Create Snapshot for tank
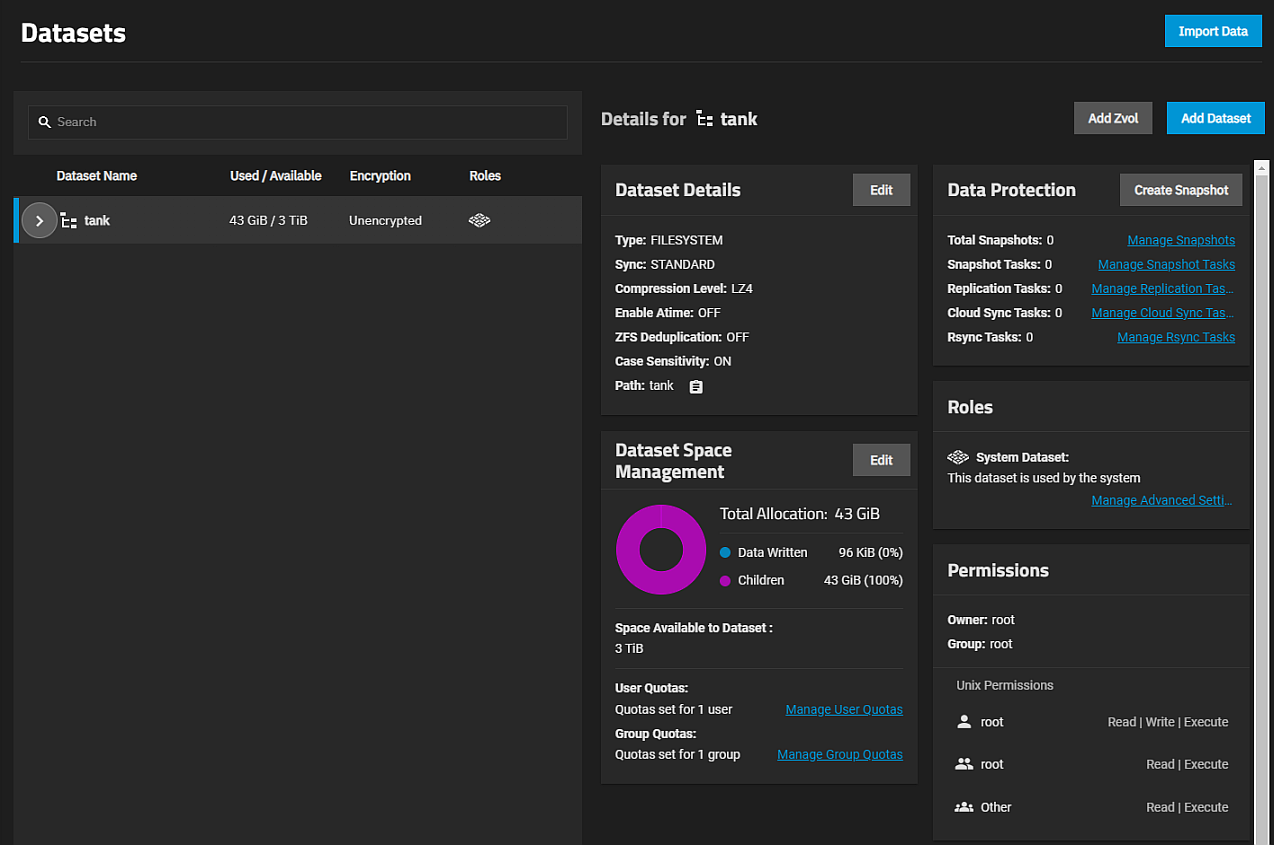 click(1180, 190)
